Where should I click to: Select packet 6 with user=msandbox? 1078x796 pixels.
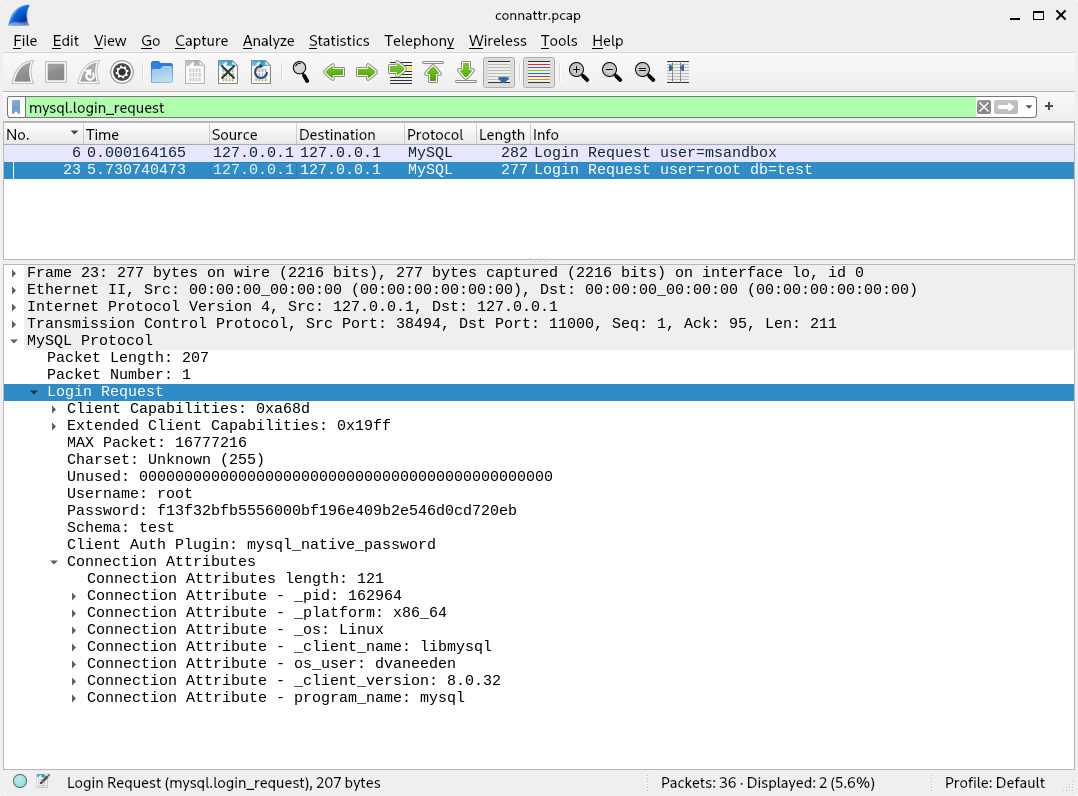(x=539, y=153)
